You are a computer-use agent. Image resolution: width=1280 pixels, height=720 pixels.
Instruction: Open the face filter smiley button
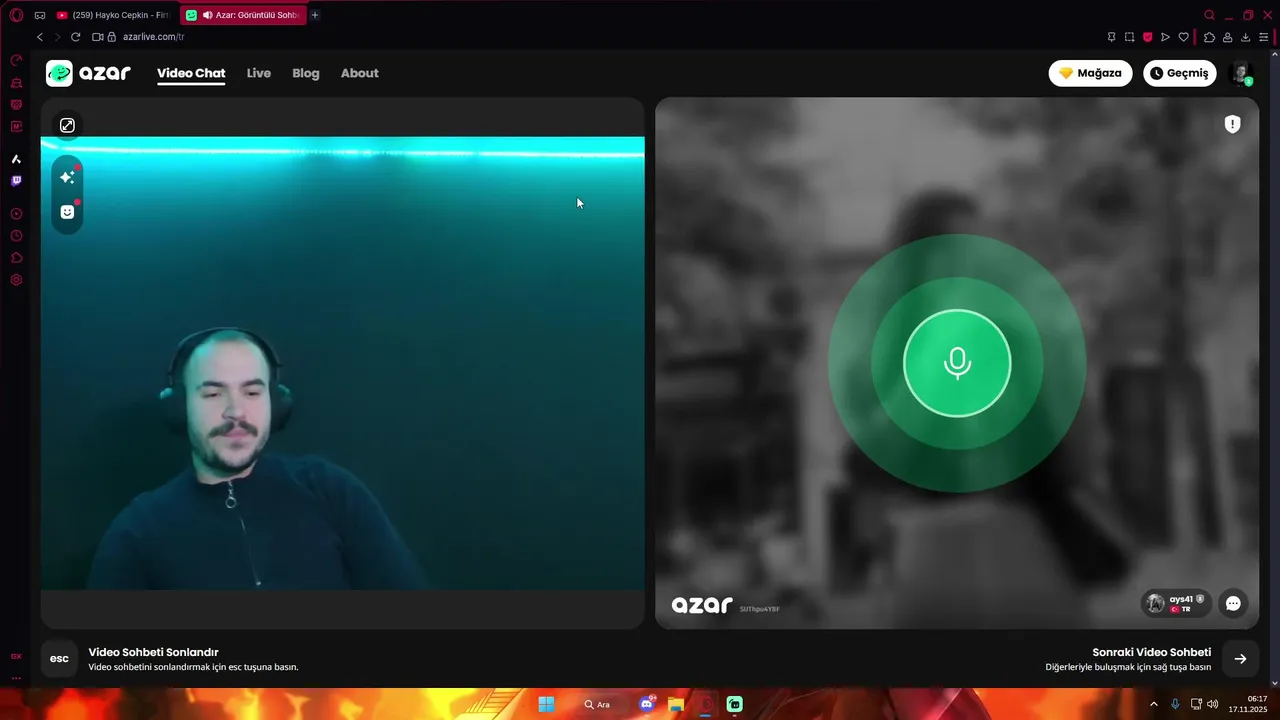coord(67,212)
